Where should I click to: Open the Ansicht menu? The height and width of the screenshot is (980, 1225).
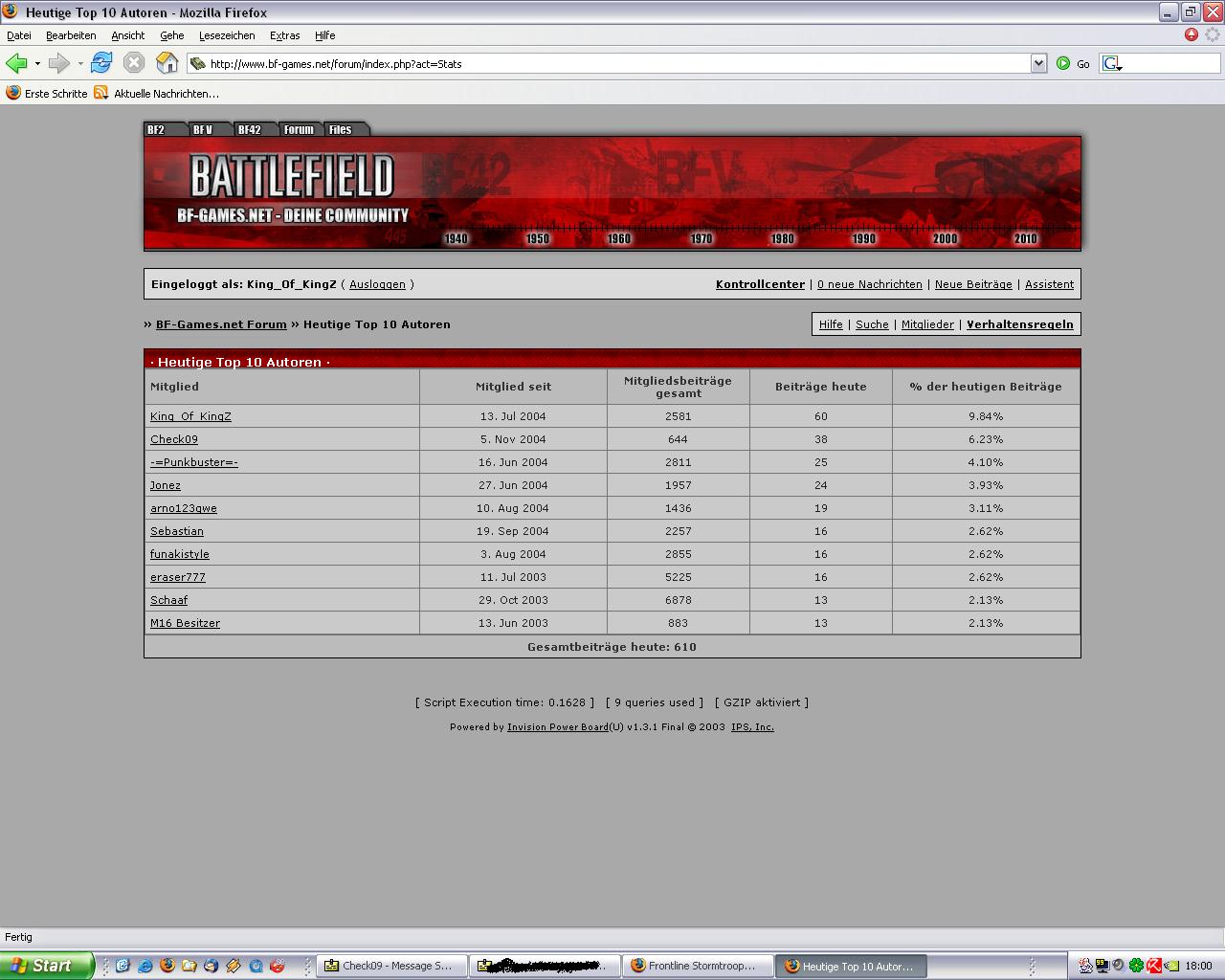pyautogui.click(x=127, y=35)
